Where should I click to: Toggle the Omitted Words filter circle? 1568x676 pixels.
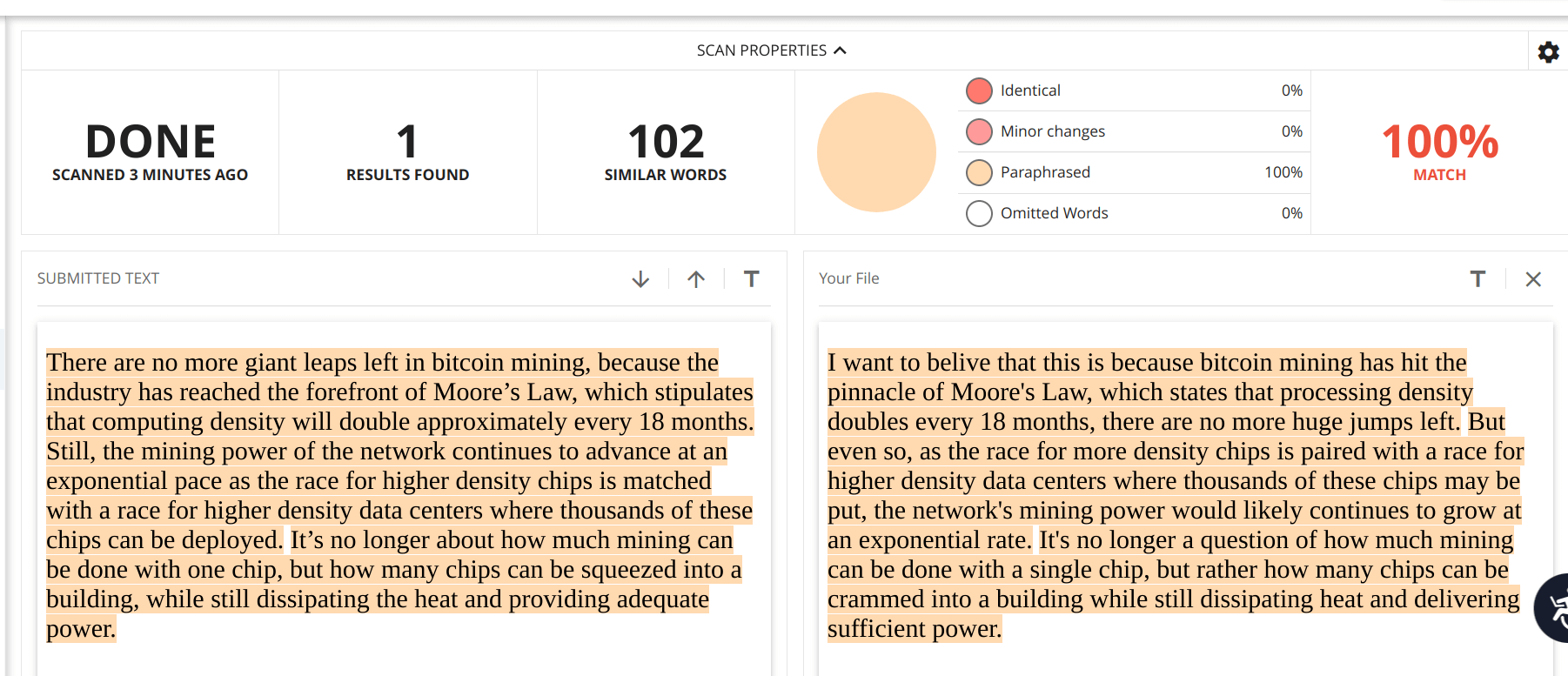coord(979,213)
